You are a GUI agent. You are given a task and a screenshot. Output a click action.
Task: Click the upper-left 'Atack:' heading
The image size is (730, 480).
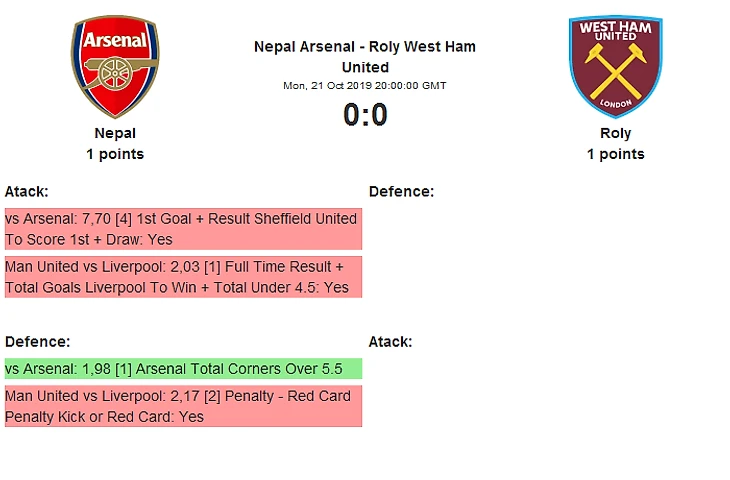click(27, 191)
